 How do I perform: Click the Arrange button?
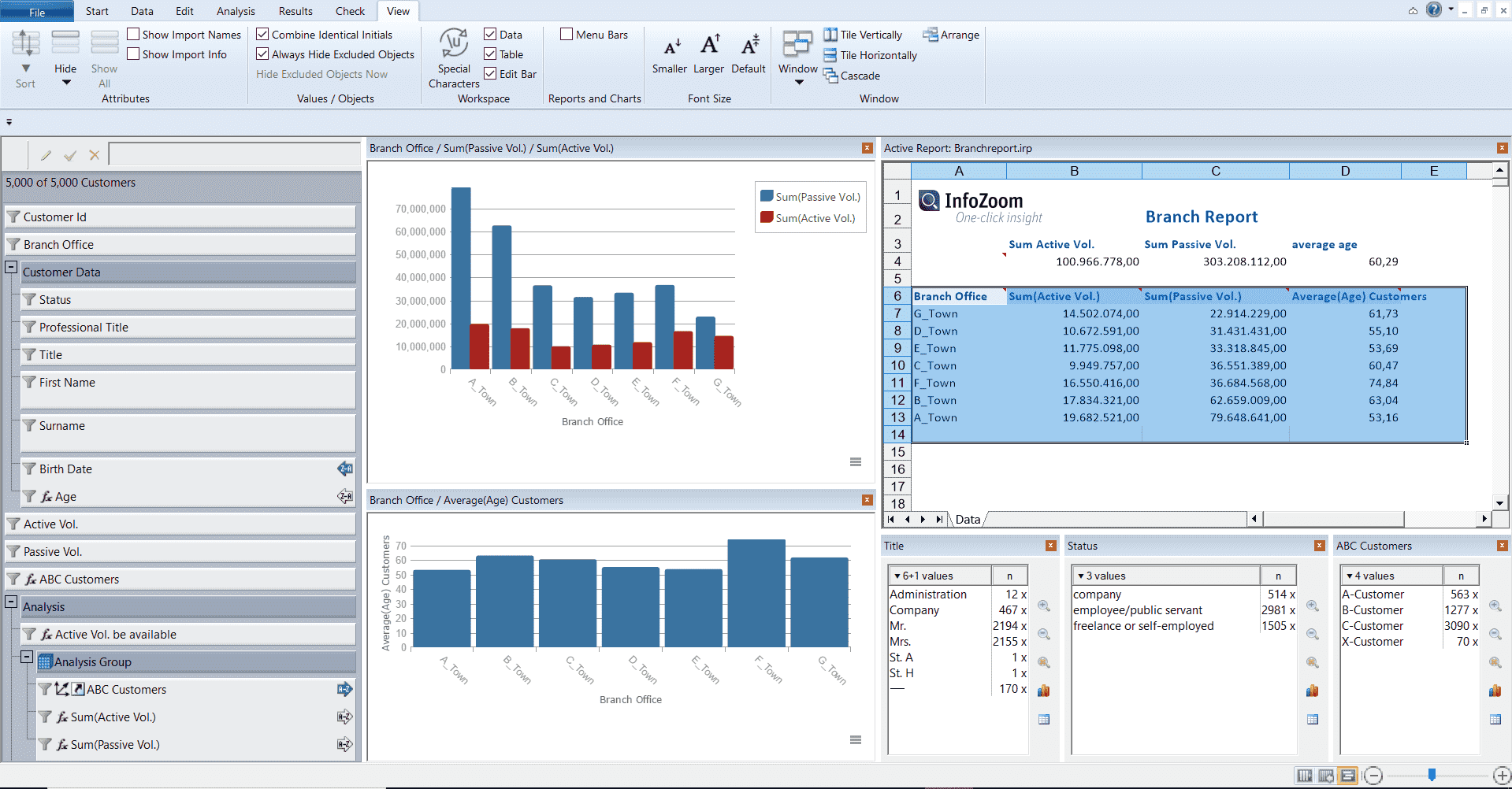(x=951, y=35)
